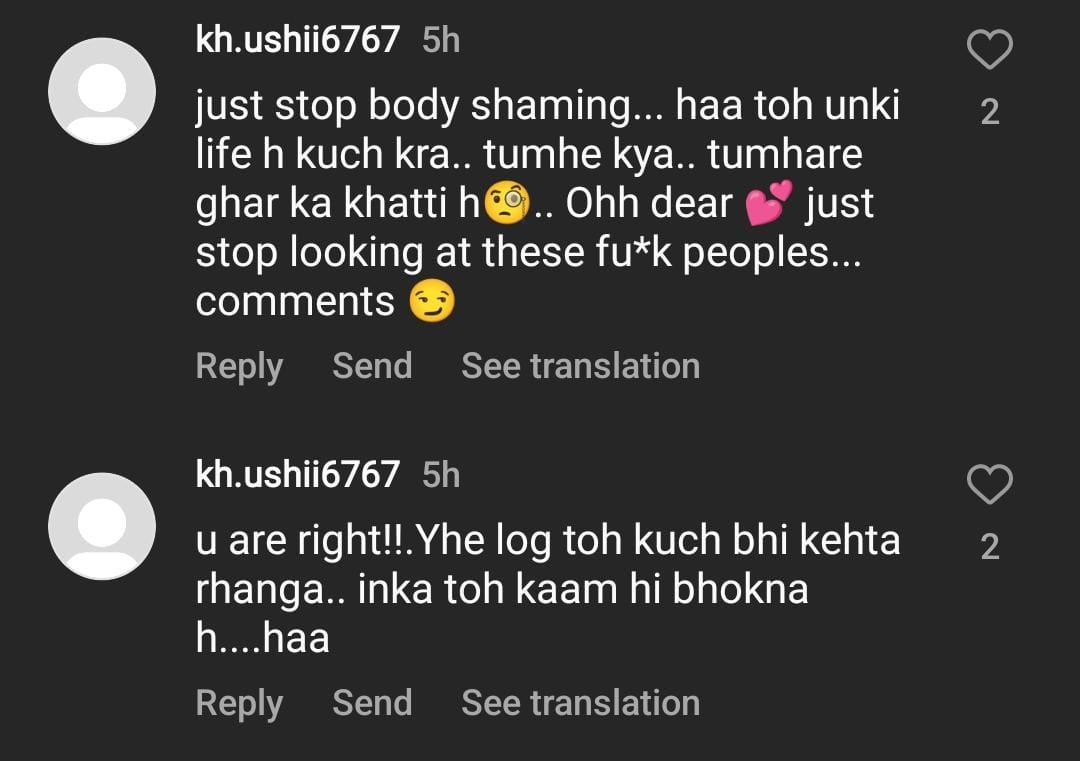Screen dimensions: 1080x761
Task: Open username kh.ushii6767 above the body shaming comment
Action: (x=297, y=40)
